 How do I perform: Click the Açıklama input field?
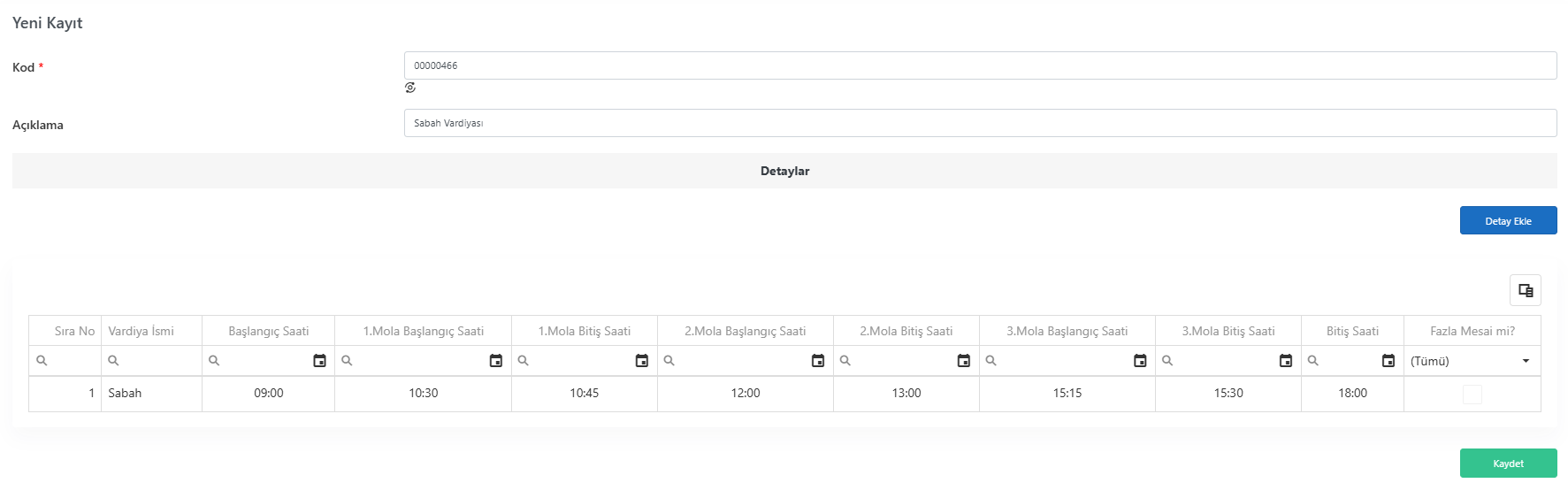(x=980, y=123)
